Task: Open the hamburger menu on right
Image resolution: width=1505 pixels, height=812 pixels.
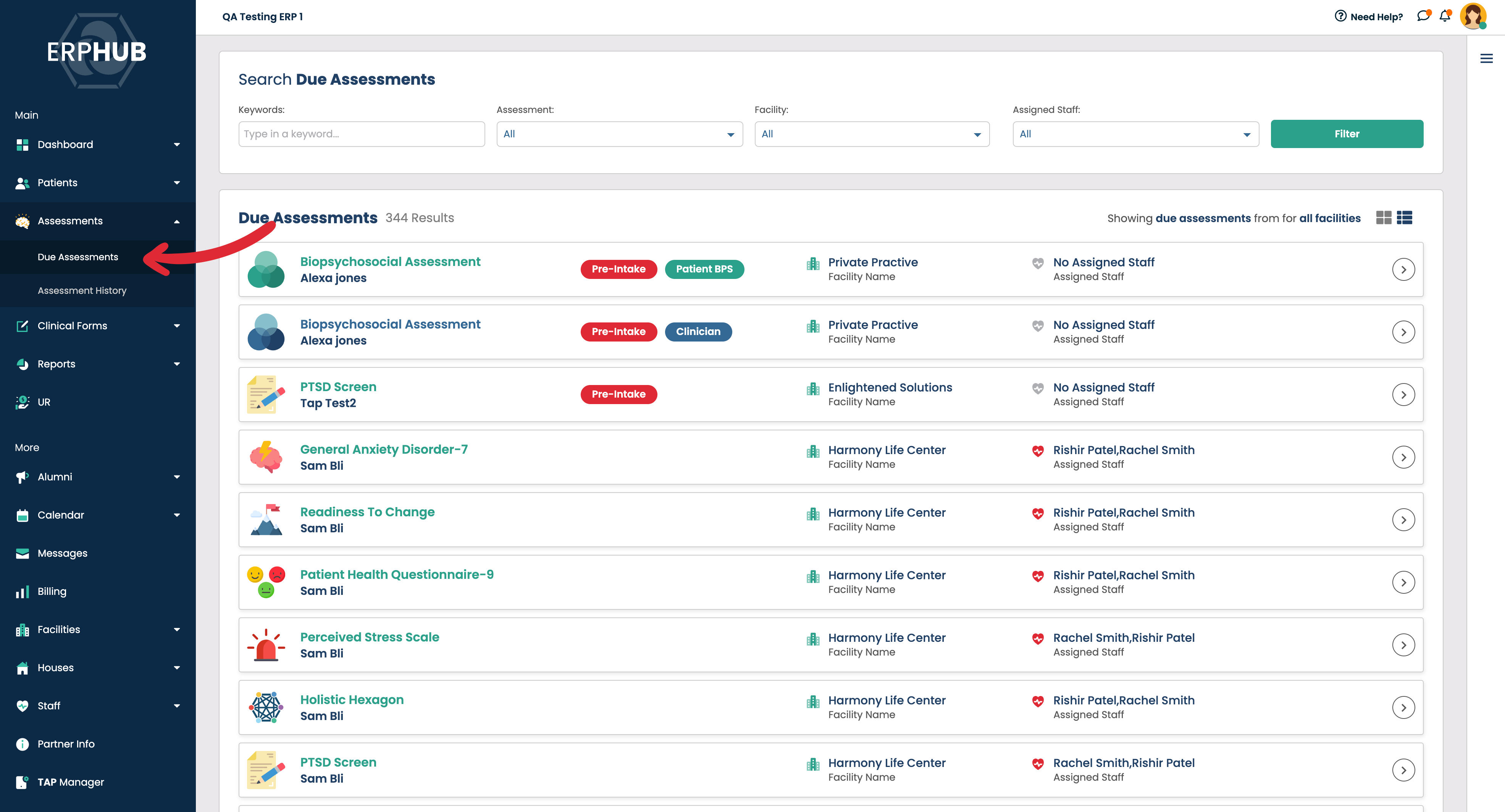Action: 1486,58
